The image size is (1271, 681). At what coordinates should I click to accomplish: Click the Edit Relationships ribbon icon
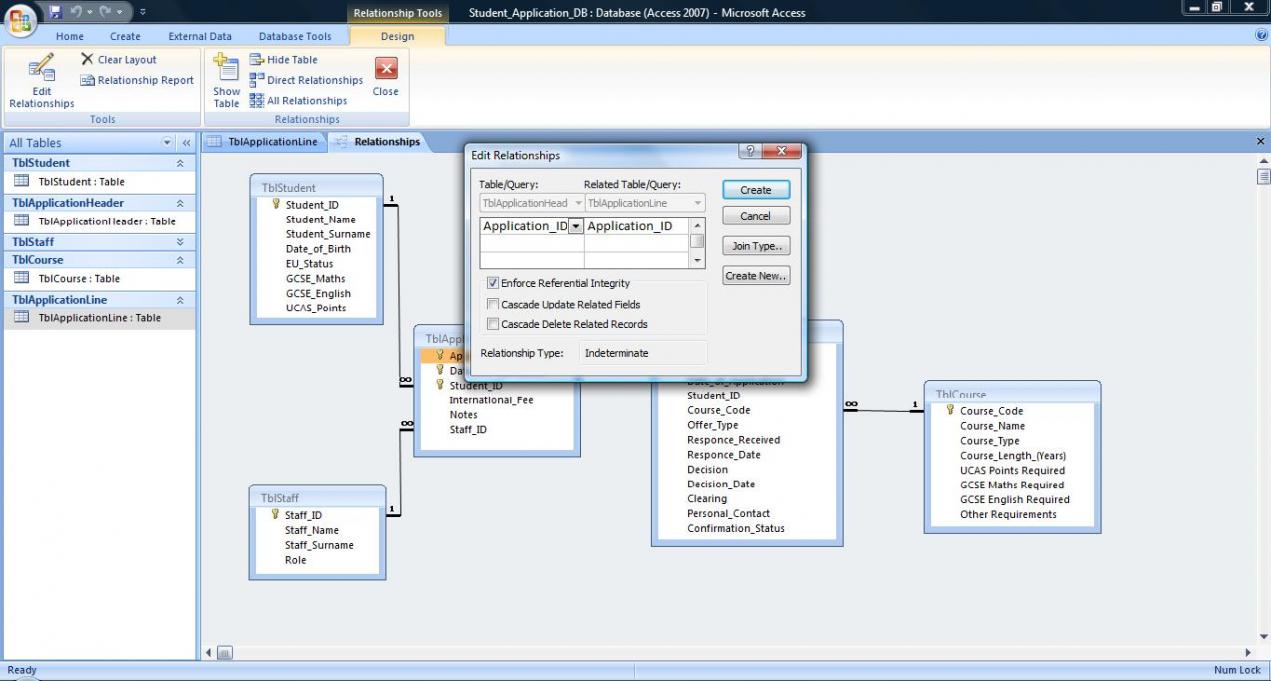(x=42, y=82)
